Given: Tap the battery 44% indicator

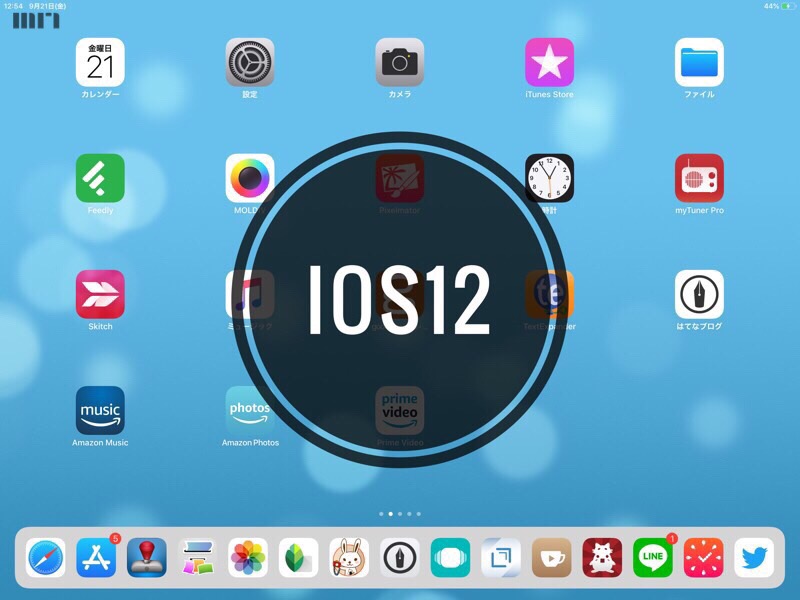Looking at the screenshot, I should coord(780,6).
